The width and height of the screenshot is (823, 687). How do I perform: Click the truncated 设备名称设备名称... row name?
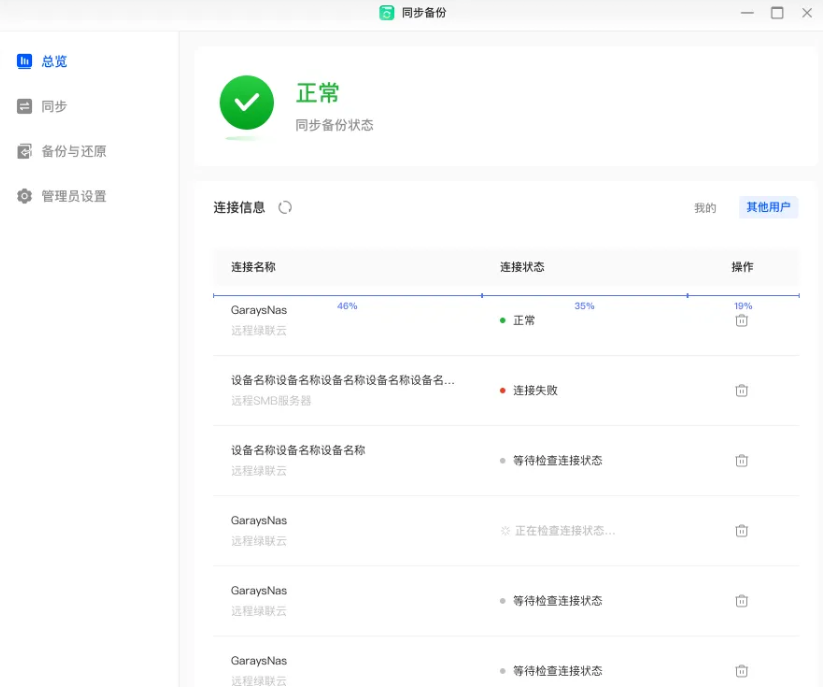pyautogui.click(x=343, y=380)
